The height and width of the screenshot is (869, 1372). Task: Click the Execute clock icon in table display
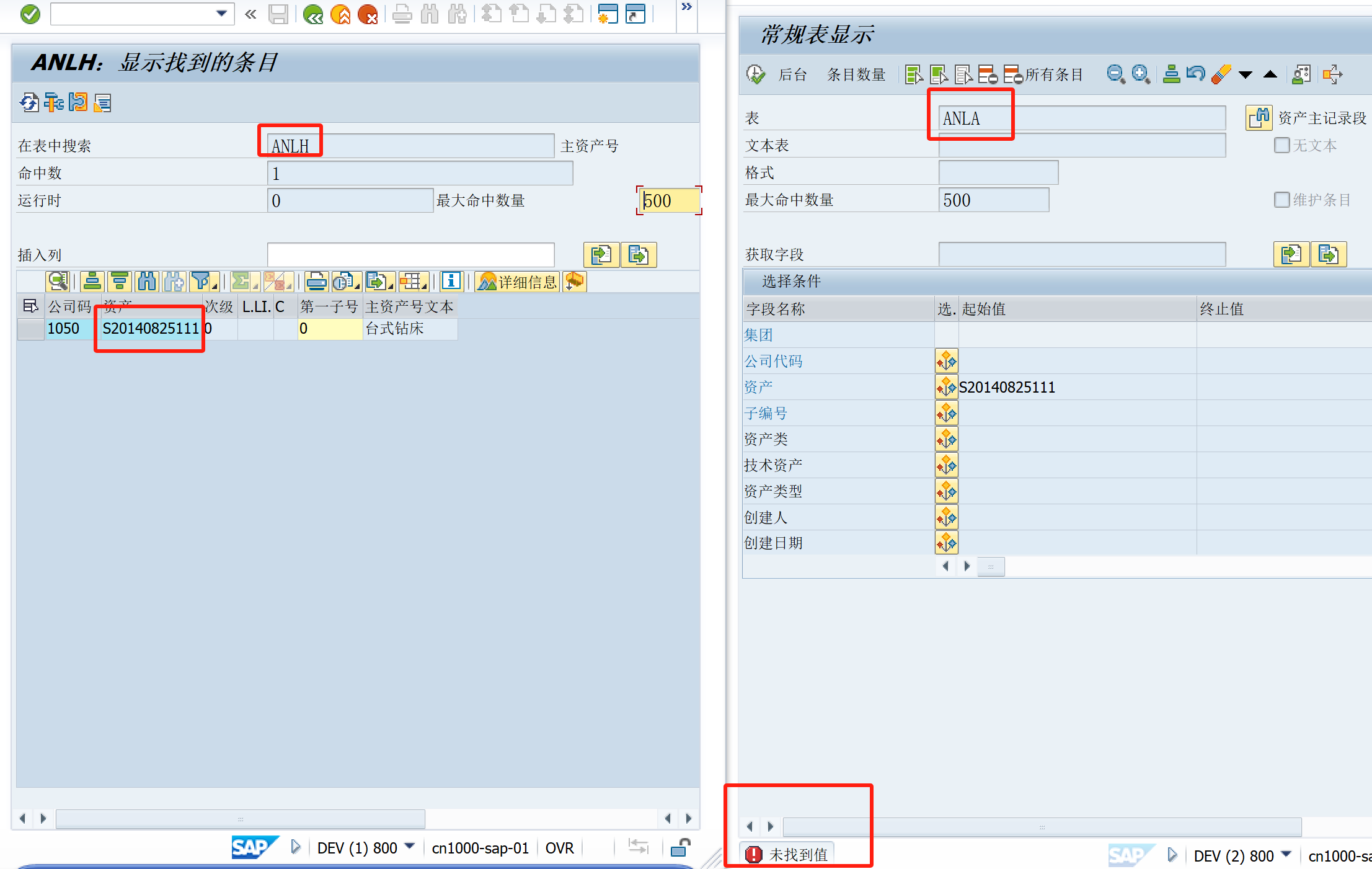pos(755,74)
